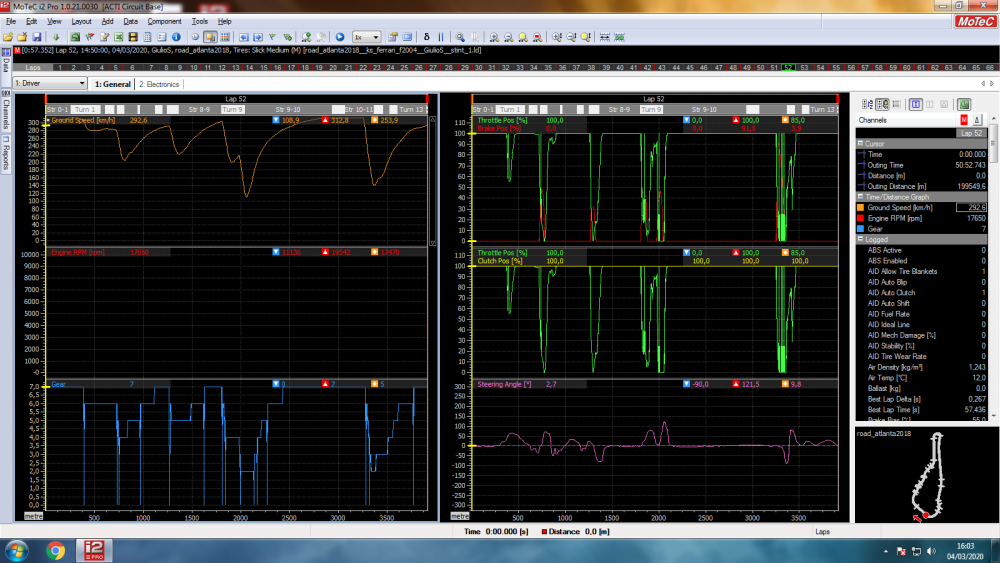This screenshot has width=1000, height=563.
Task: Click the last toolbar icon with green dashes
Action: click(x=619, y=37)
